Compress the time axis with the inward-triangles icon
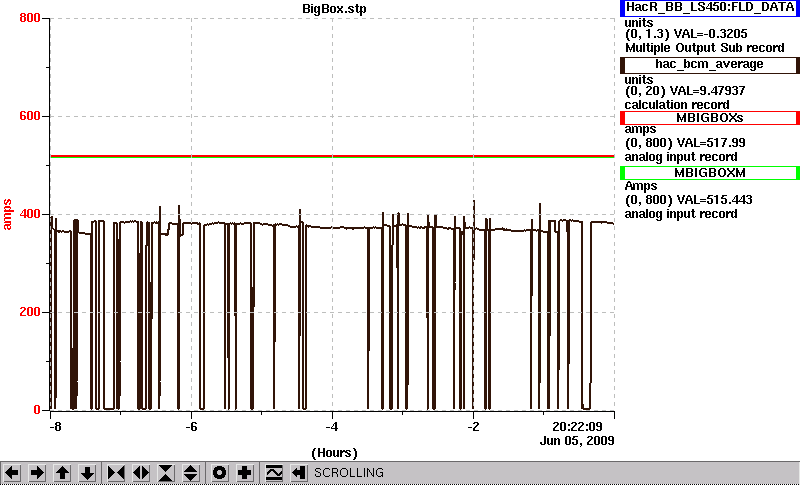 coord(116,473)
